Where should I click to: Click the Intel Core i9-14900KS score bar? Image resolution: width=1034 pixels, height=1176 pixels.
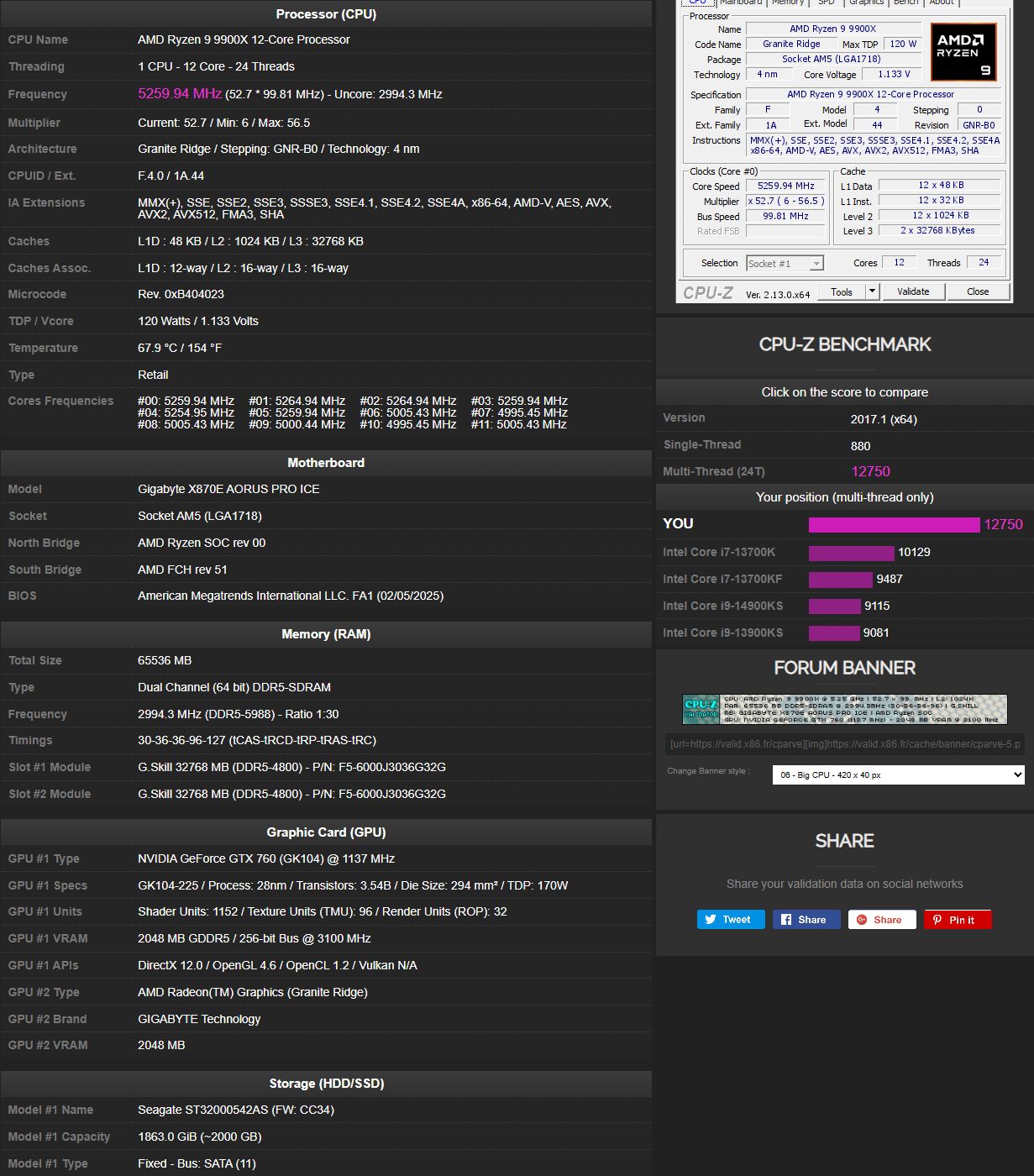pyautogui.click(x=834, y=606)
